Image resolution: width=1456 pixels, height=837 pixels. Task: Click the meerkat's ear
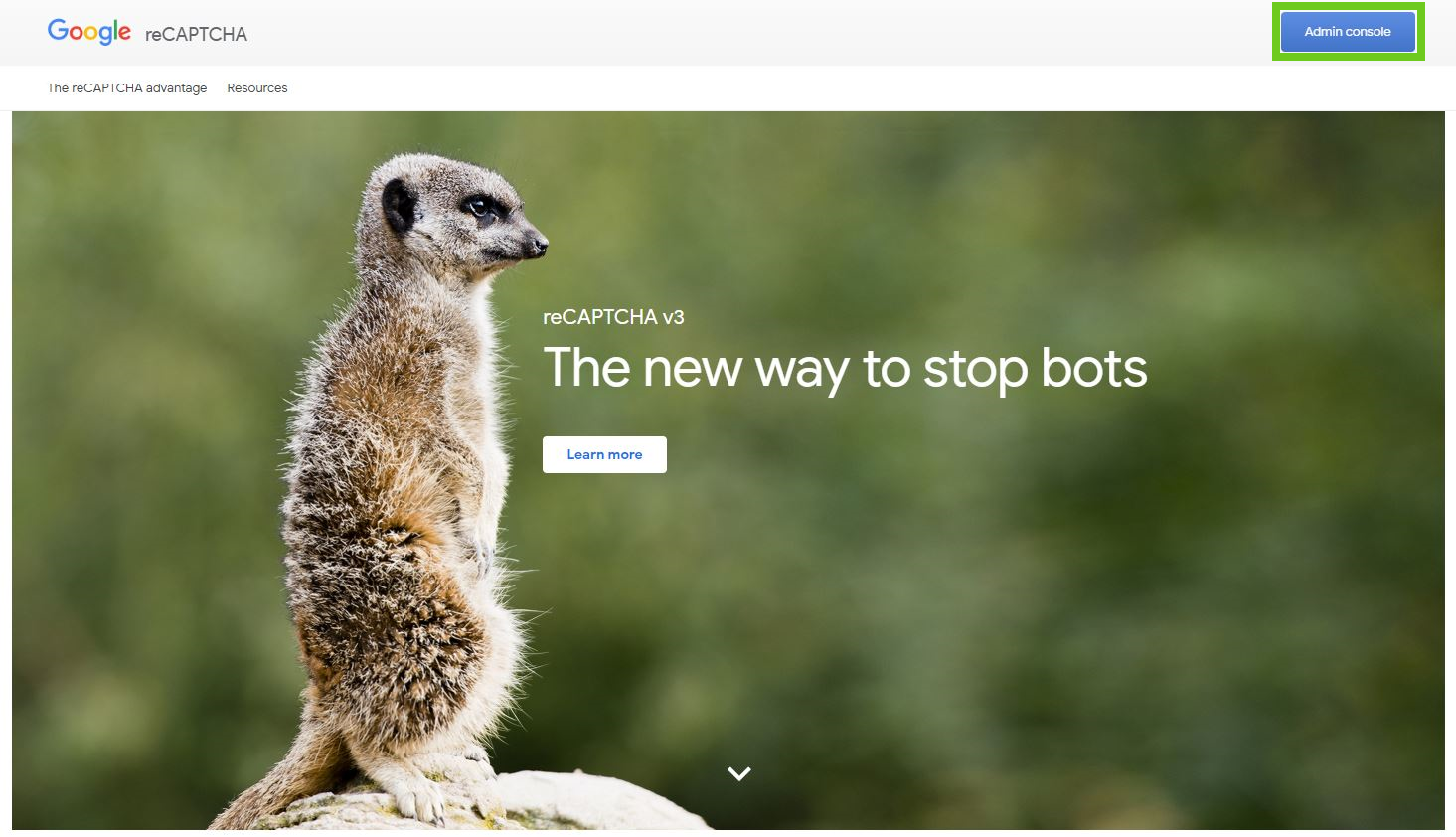click(400, 206)
